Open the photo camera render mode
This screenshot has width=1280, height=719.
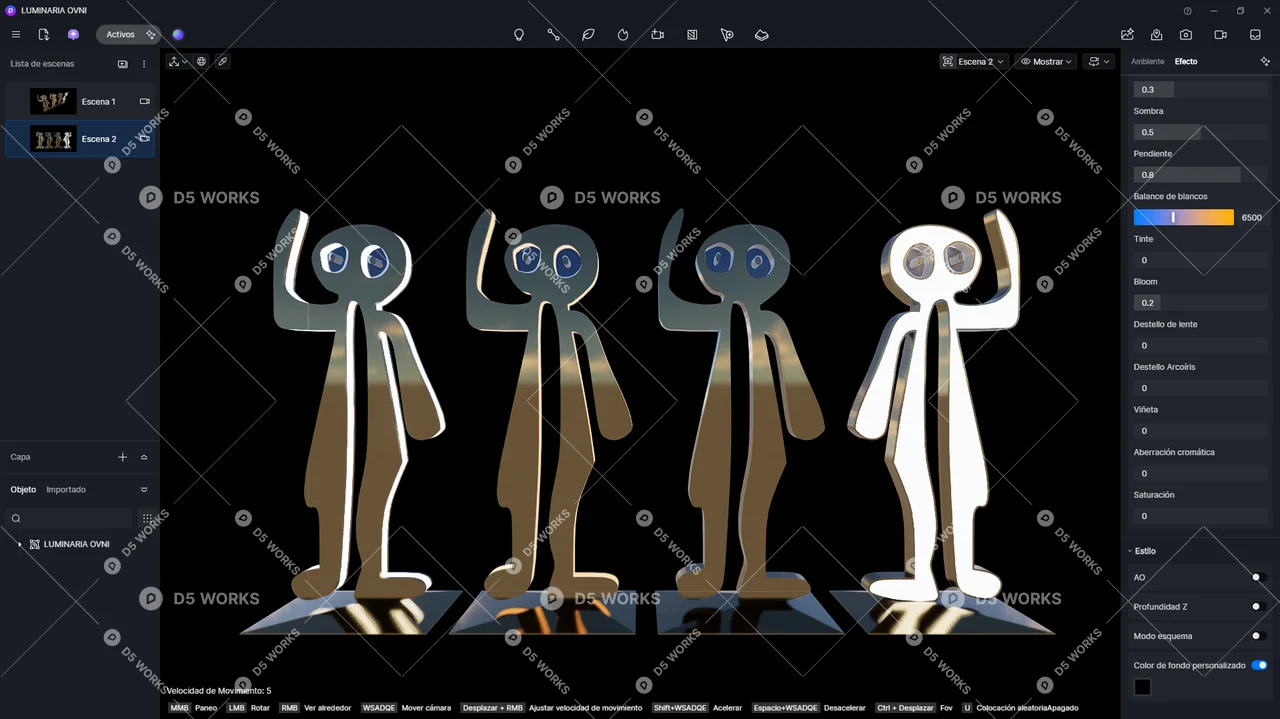1185,34
